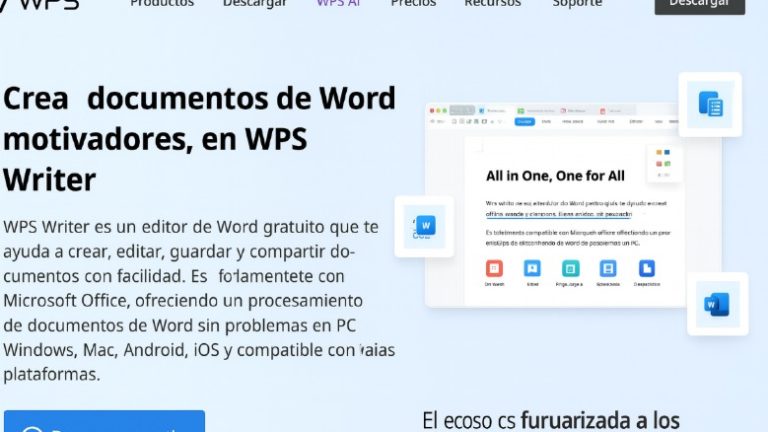Click the "All in One, One for All" heading
This screenshot has width=768, height=432.
tap(555, 176)
